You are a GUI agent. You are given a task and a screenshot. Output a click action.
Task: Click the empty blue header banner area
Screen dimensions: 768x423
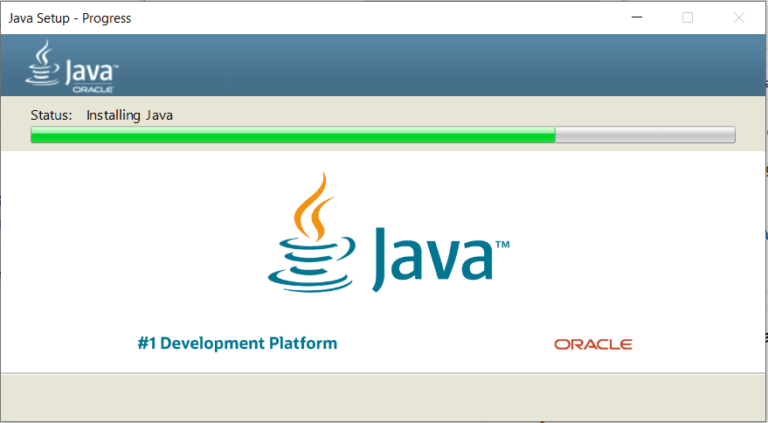450,65
